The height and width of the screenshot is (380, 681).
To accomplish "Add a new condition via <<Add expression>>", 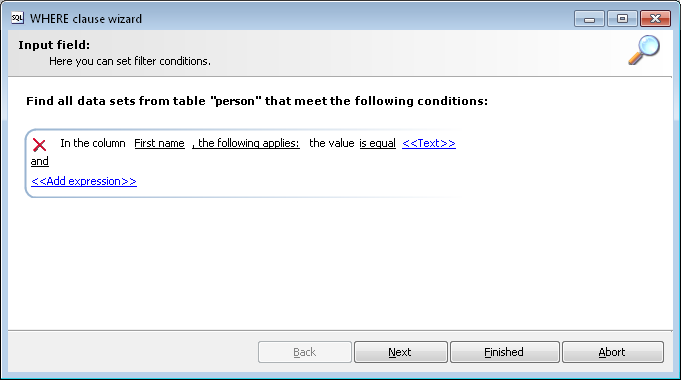I will (x=84, y=181).
